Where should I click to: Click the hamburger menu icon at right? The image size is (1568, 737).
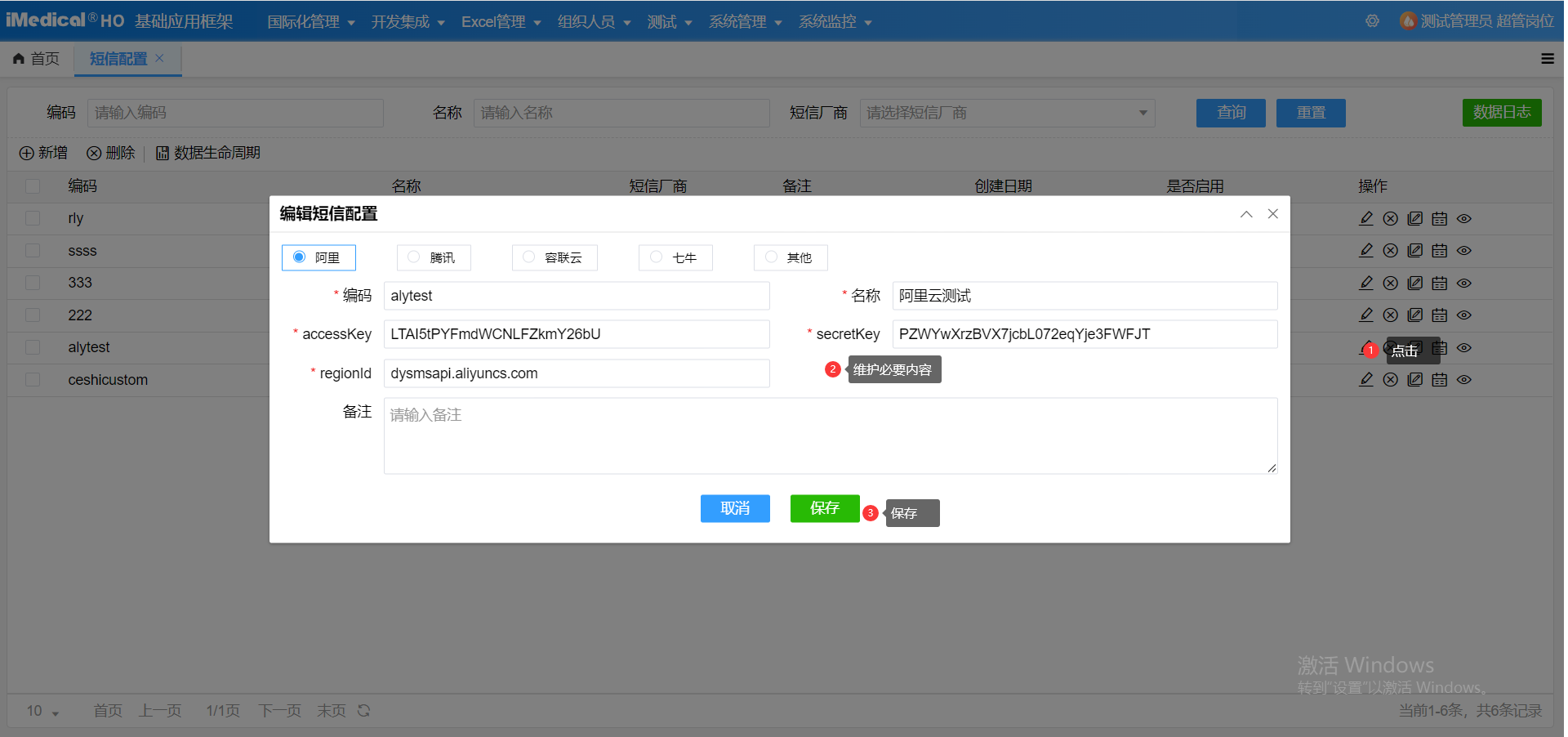1548,59
